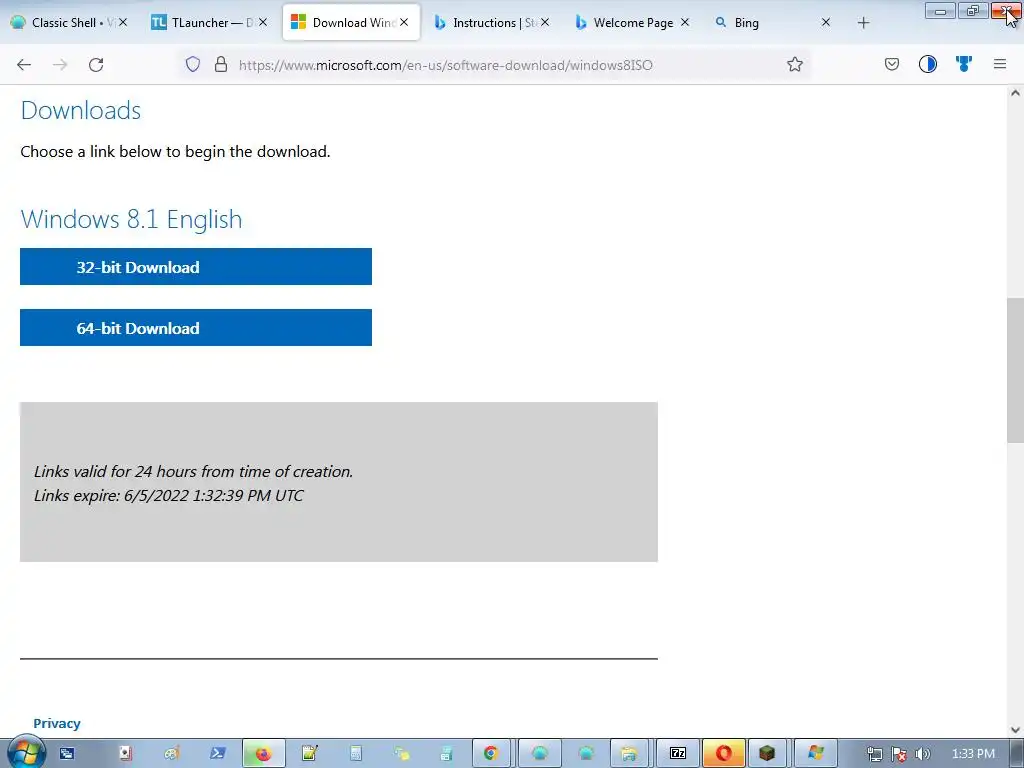Open the network tray icon
Screen dimensions: 1024x768
(874, 754)
